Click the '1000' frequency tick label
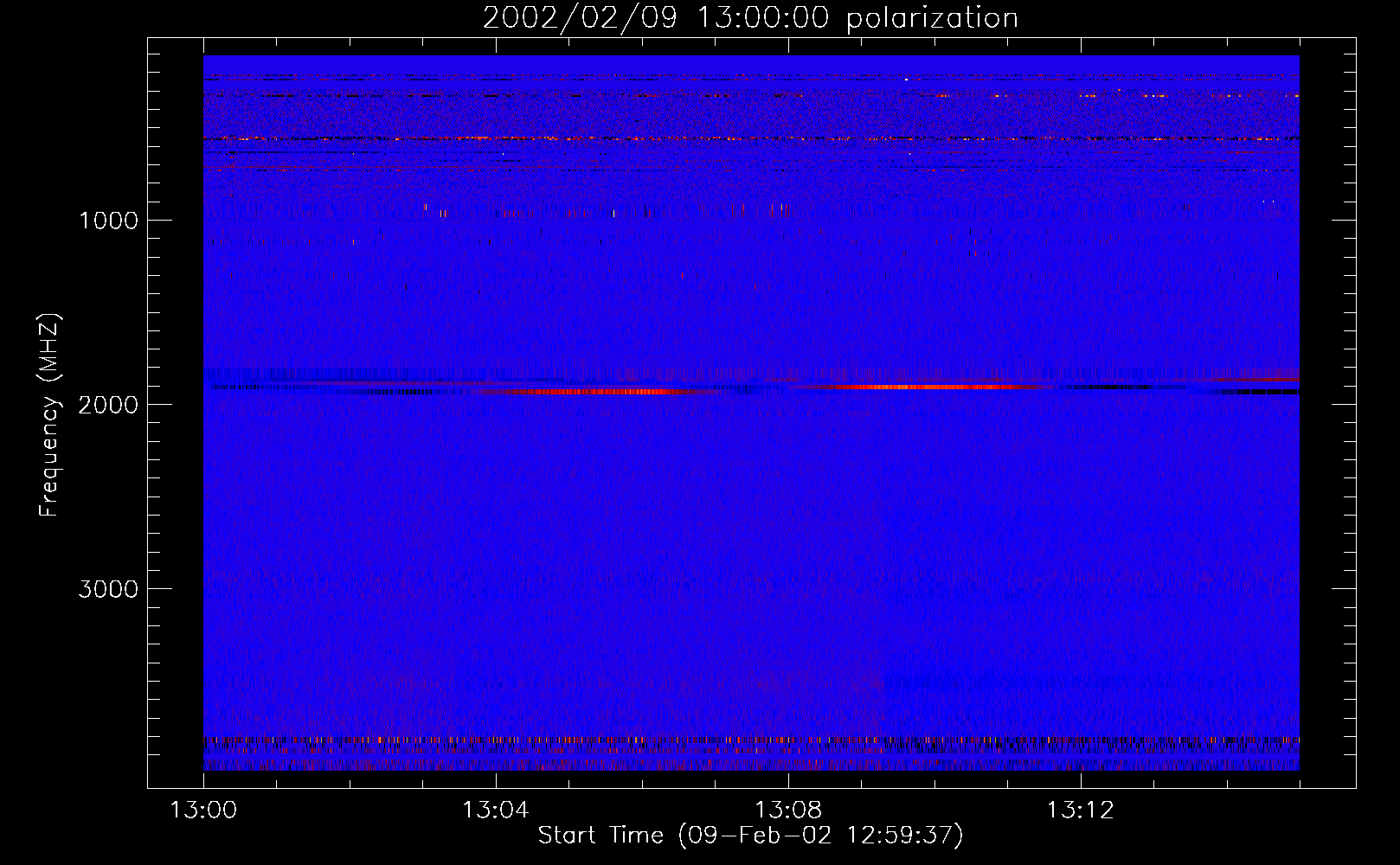 tap(108, 221)
